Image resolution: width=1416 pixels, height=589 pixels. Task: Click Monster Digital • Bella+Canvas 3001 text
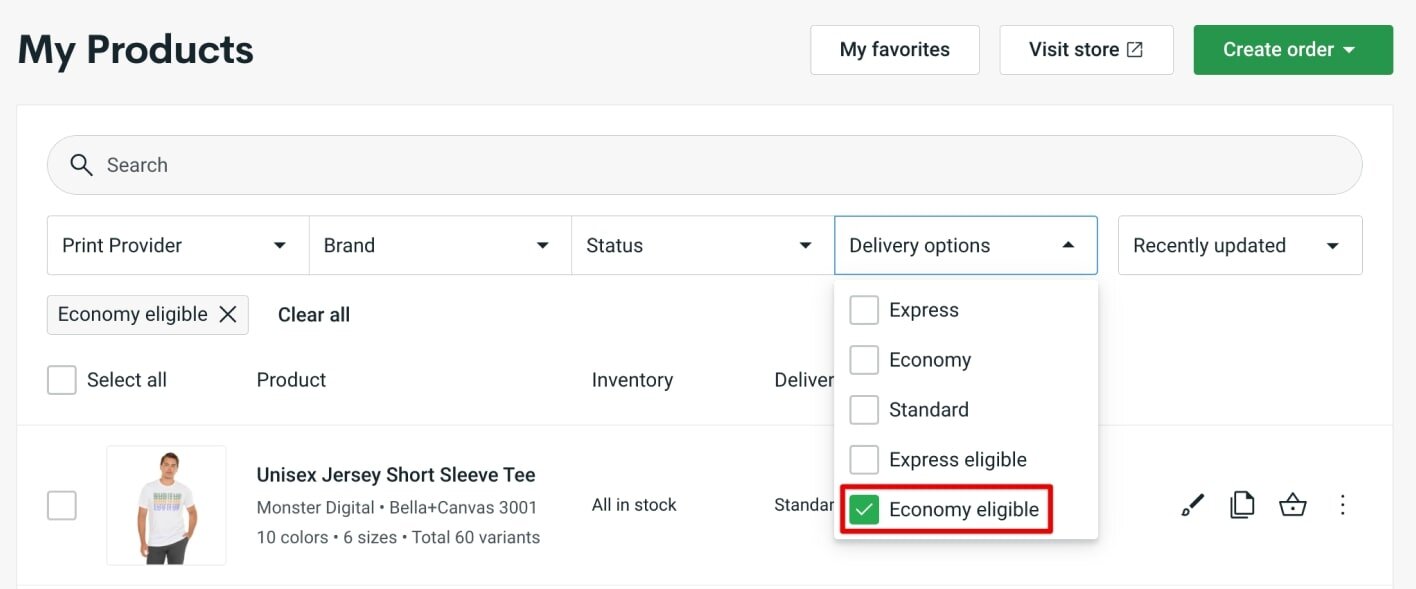point(397,507)
